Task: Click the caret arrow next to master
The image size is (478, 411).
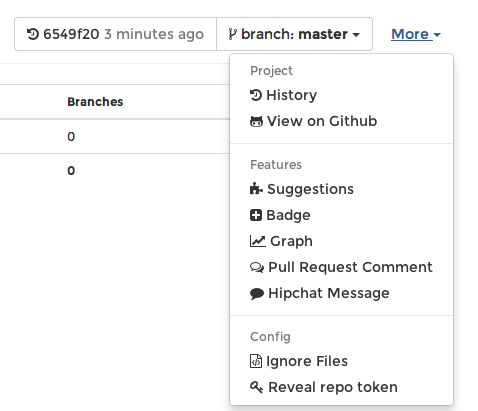Action: tap(356, 35)
